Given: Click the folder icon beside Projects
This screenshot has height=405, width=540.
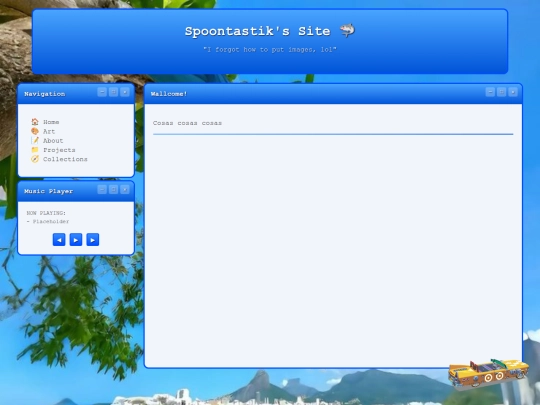Looking at the screenshot, I should (35, 150).
